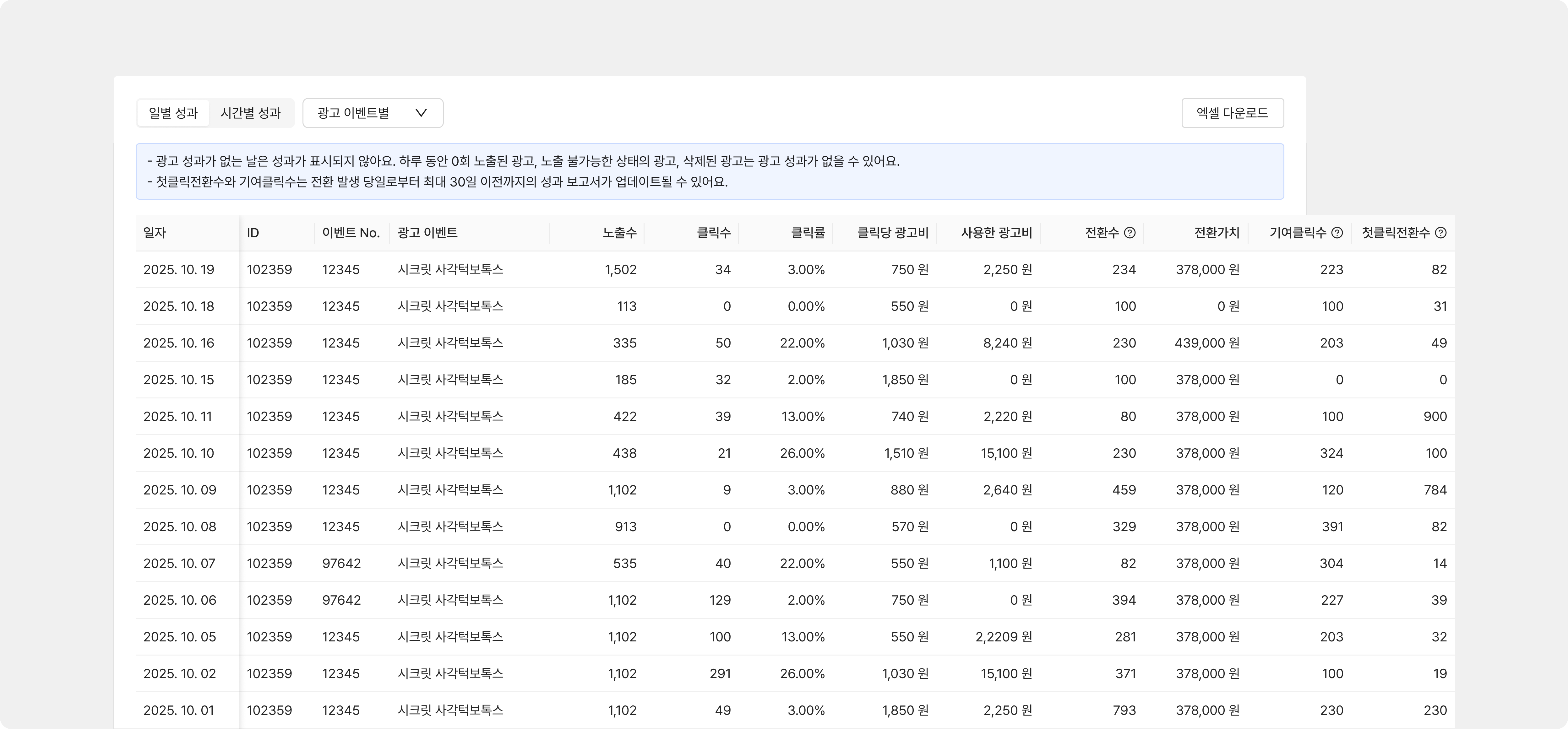Click the 일자 column header

pos(155,232)
